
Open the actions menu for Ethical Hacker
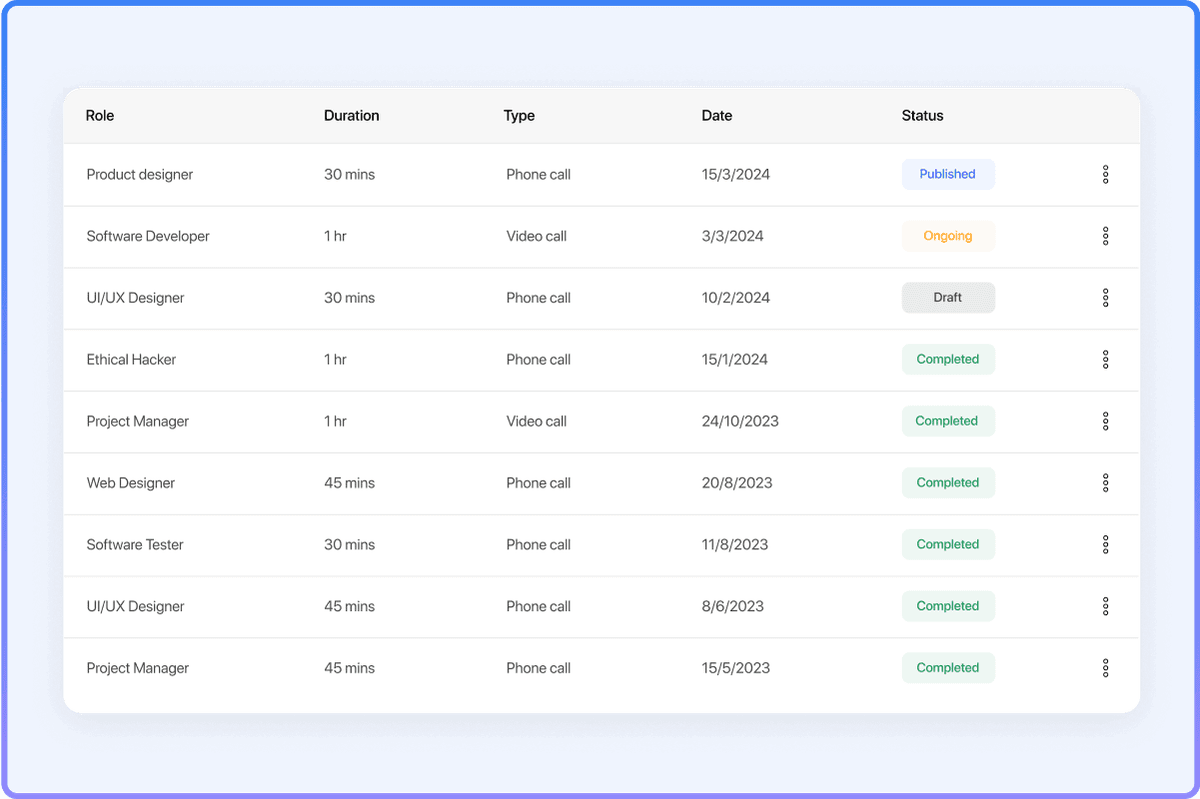[1105, 360]
